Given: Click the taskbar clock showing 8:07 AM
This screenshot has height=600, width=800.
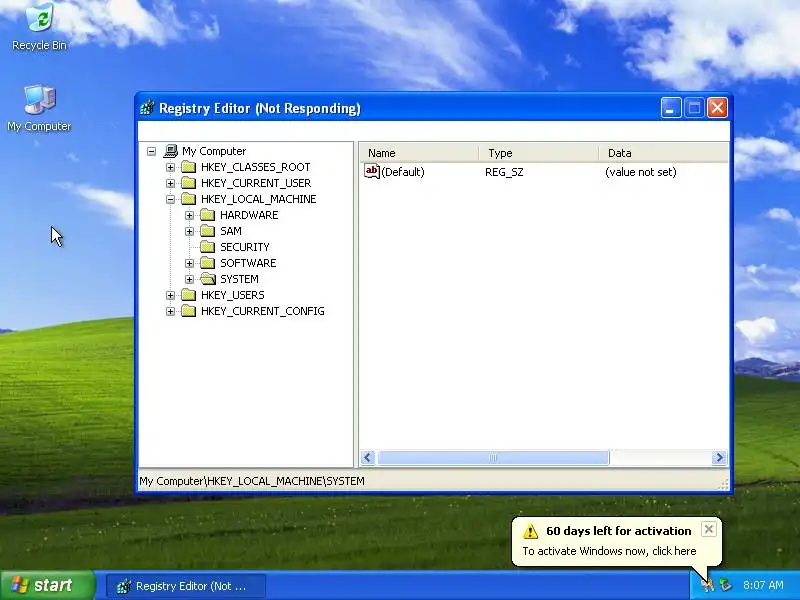Looking at the screenshot, I should coord(763,585).
